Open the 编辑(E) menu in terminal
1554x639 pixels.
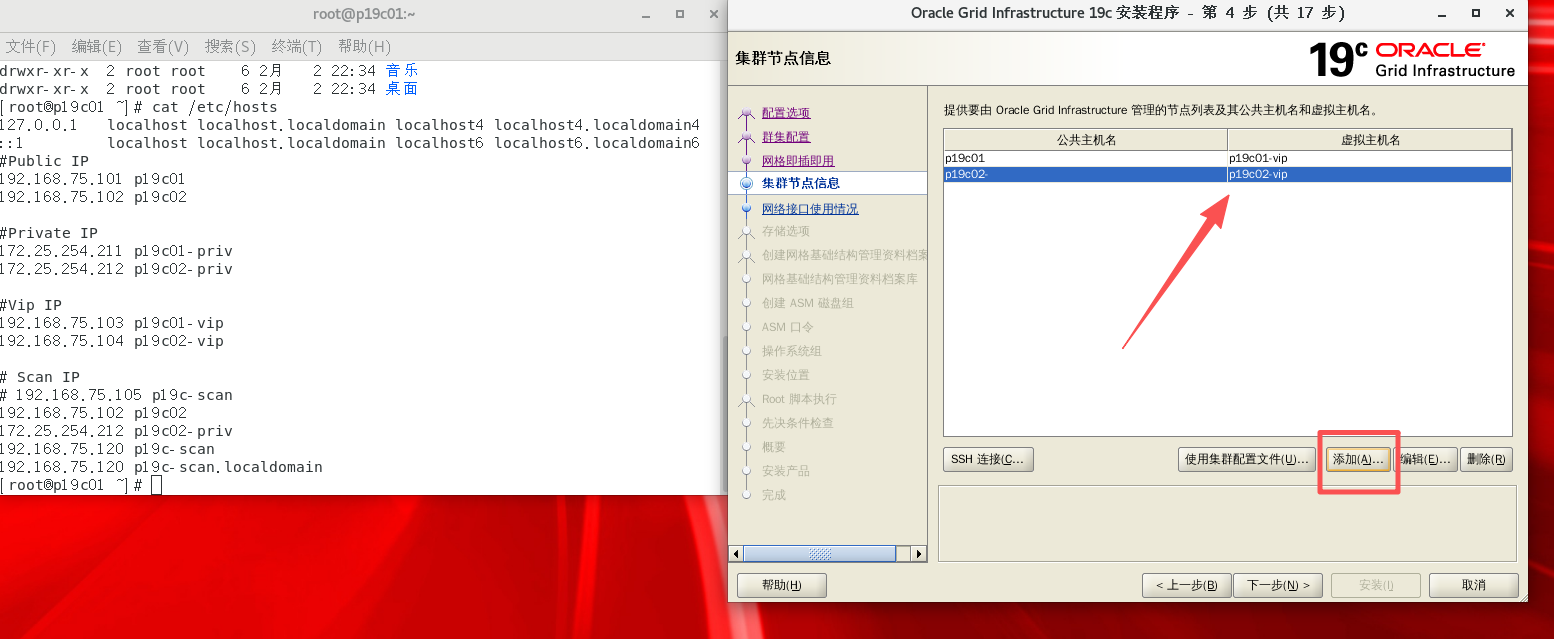[x=97, y=47]
